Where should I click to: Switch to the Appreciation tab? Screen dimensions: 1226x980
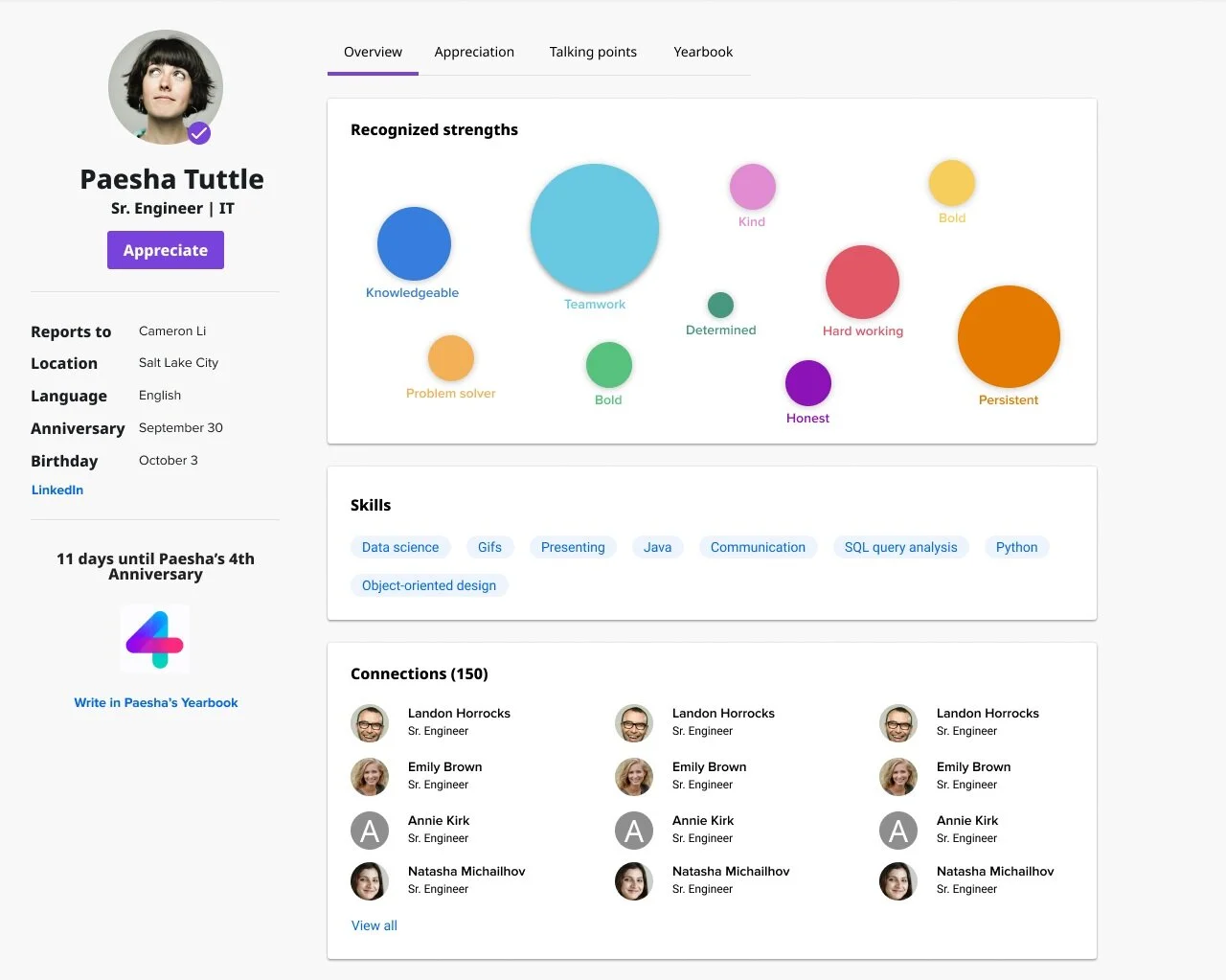coord(474,52)
